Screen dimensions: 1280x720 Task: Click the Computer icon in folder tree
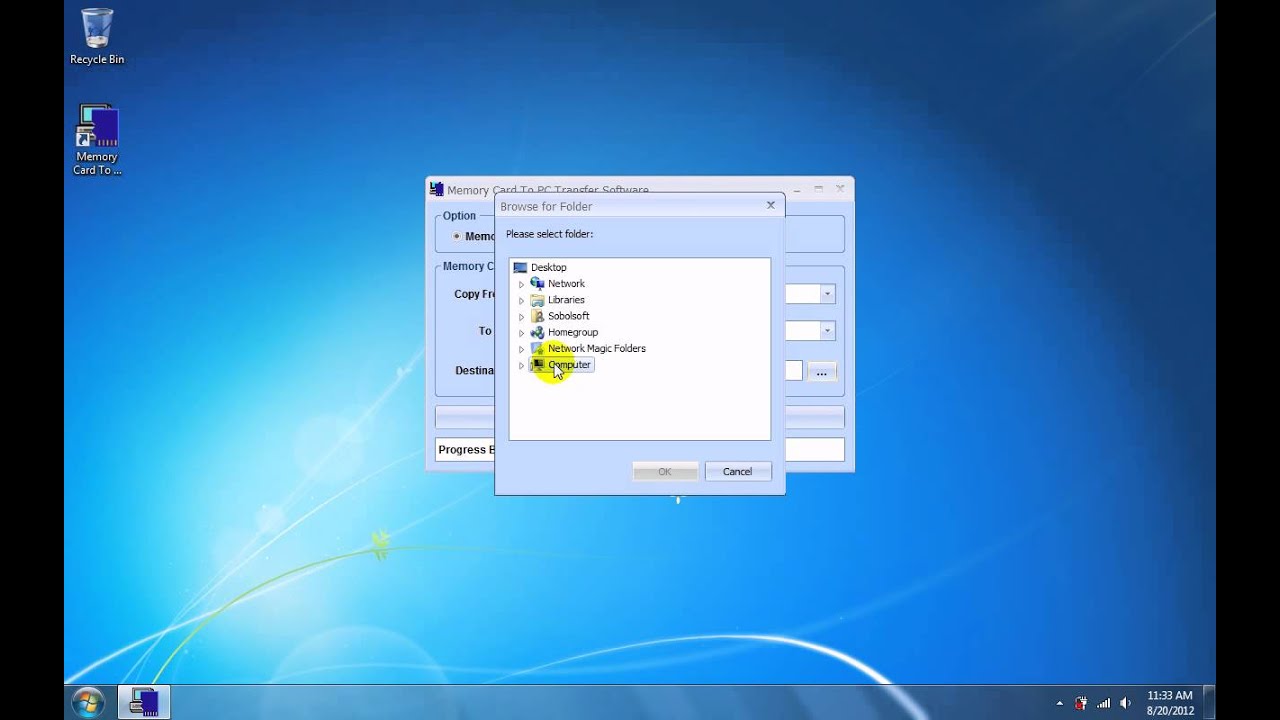coord(537,365)
